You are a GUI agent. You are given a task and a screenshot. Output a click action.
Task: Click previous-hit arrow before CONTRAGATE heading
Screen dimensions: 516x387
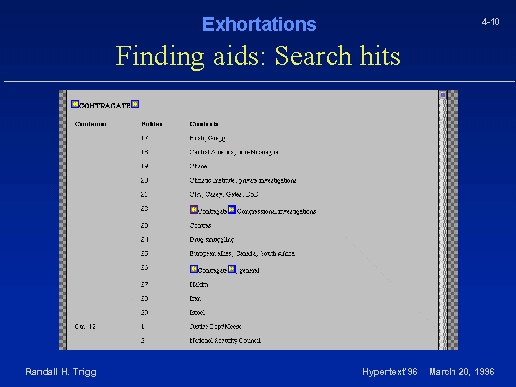tap(75, 104)
